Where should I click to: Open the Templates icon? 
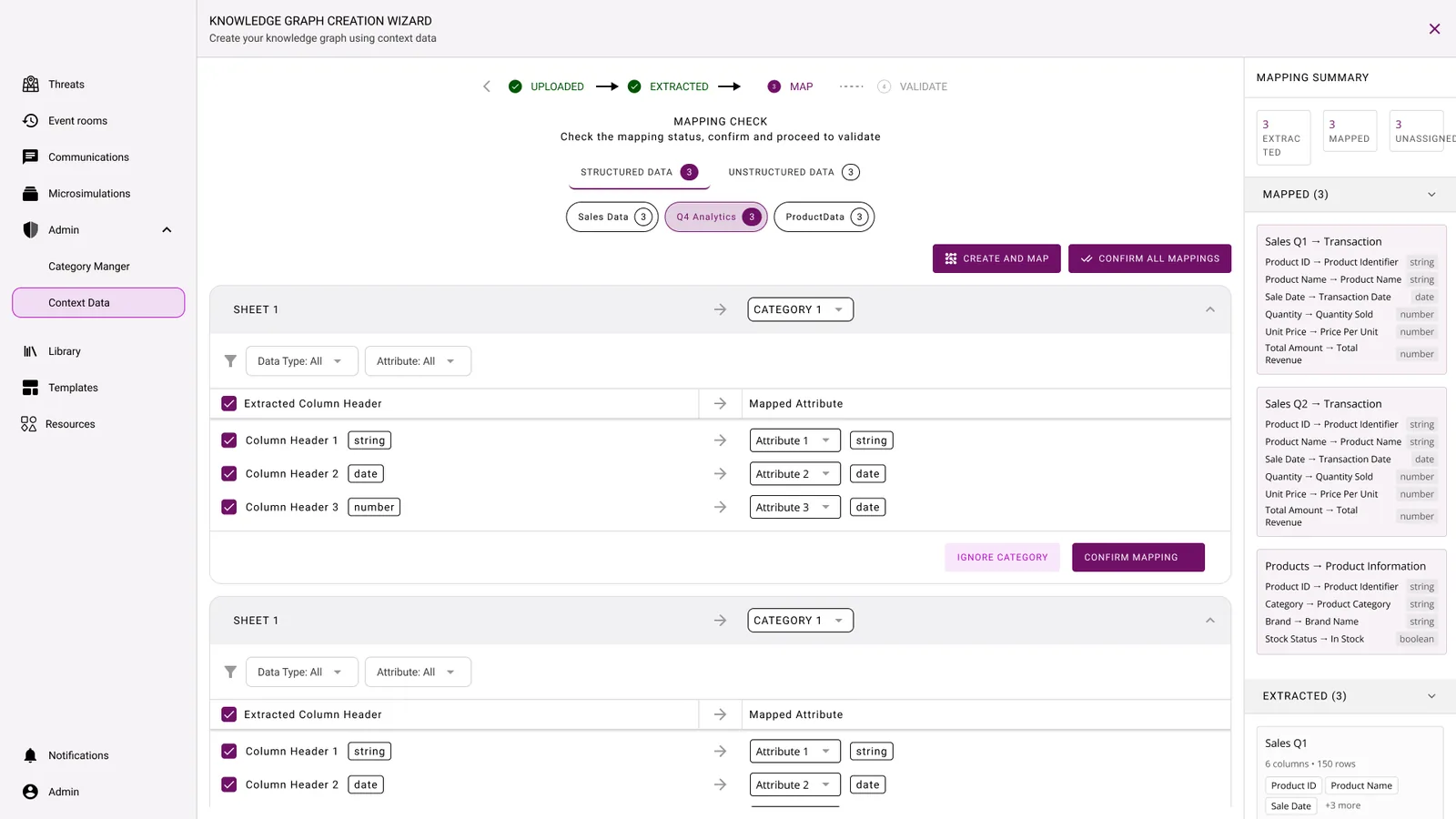(x=31, y=388)
